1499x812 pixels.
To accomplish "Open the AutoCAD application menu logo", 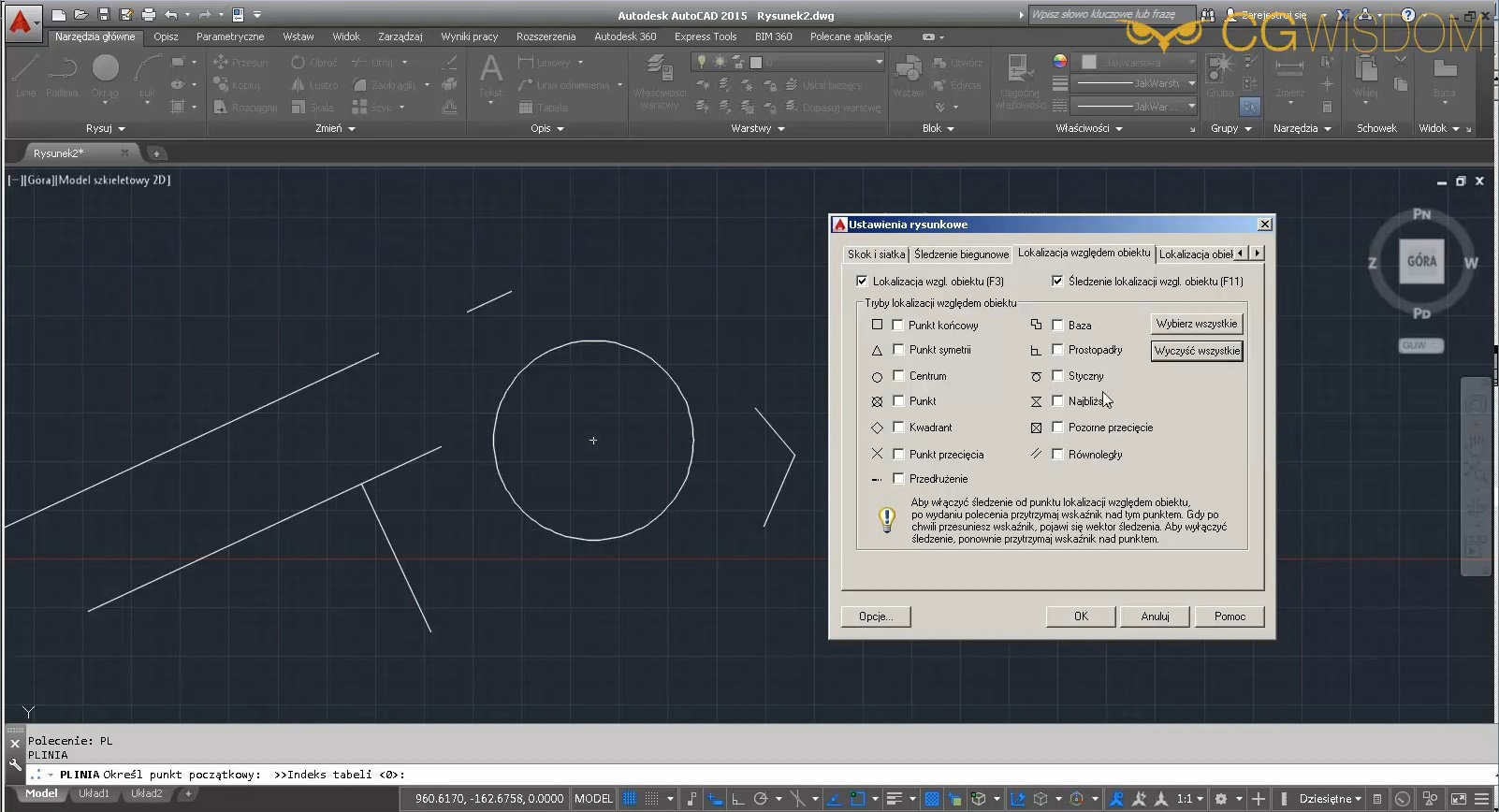I will coord(21,21).
